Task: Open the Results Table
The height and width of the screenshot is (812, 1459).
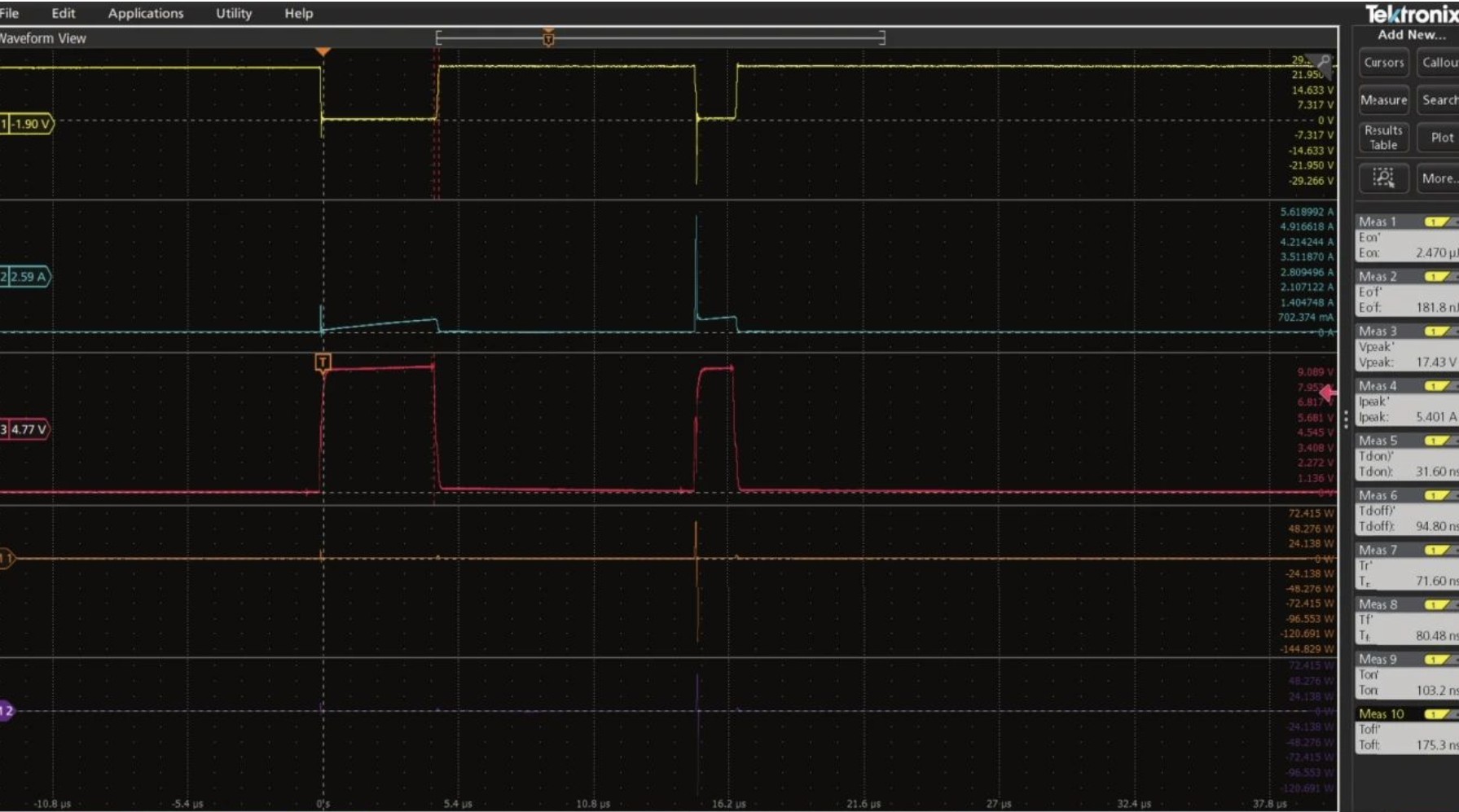Action: [1383, 138]
